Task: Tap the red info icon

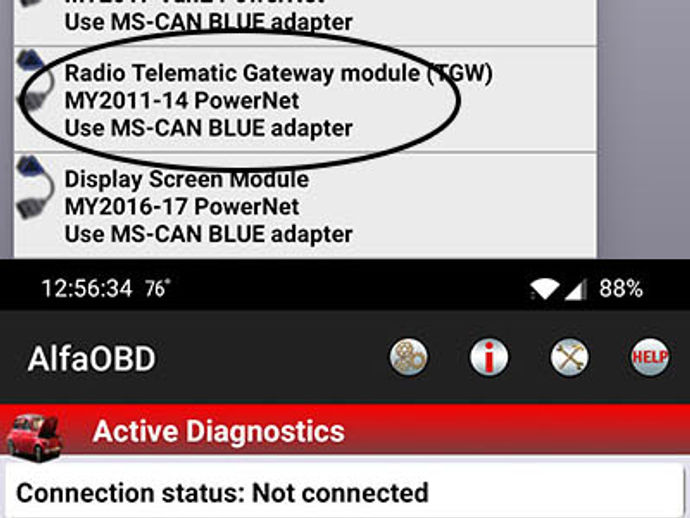Action: tap(489, 357)
